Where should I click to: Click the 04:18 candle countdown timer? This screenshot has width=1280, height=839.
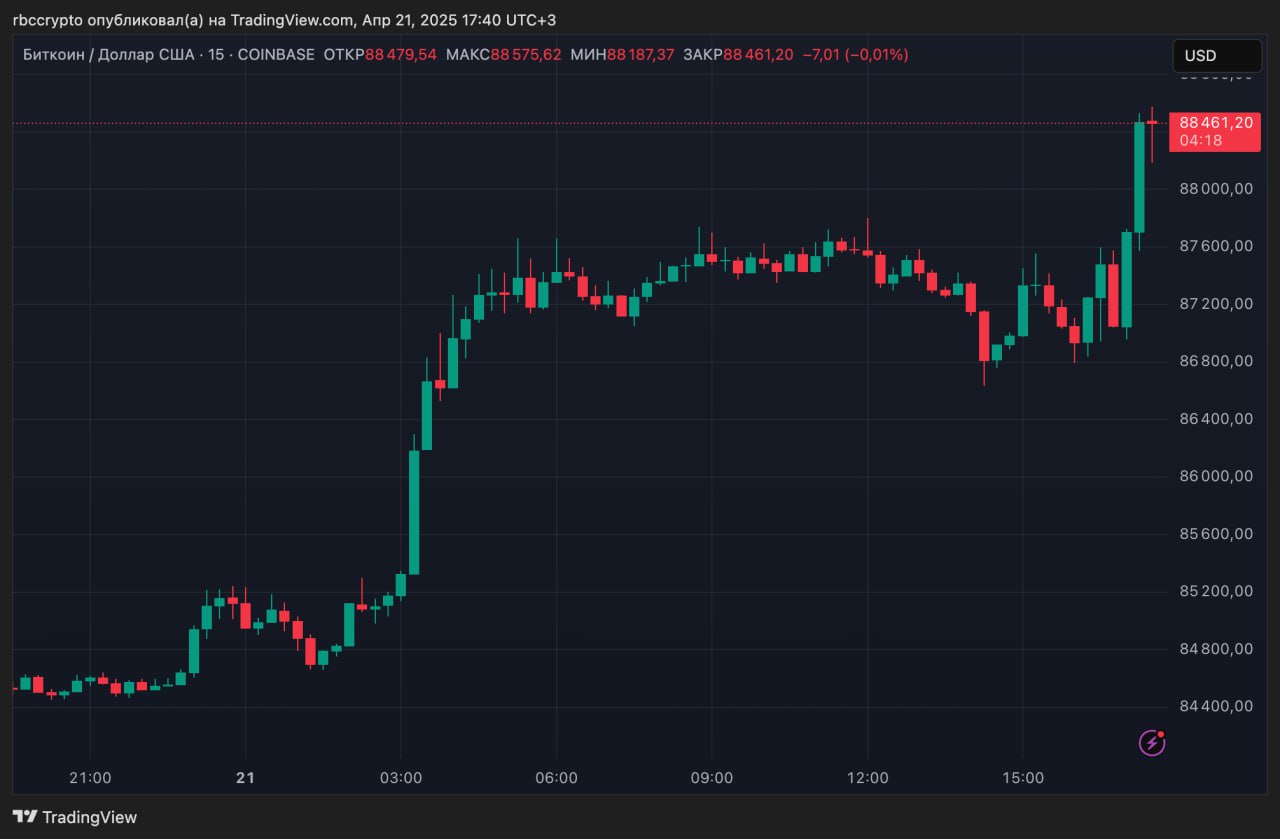point(1201,141)
